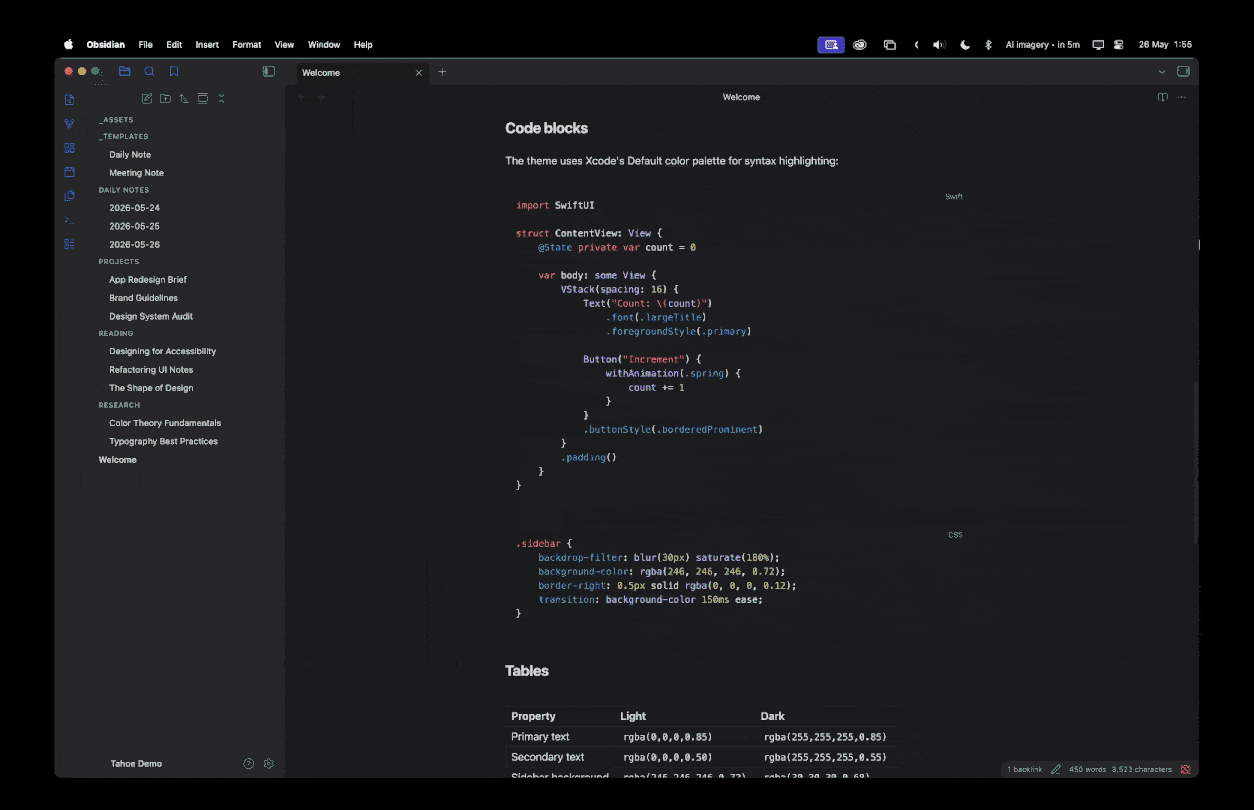This screenshot has height=810, width=1254.
Task: Open settings gear icon near Tahoe Demo
Action: [x=269, y=764]
